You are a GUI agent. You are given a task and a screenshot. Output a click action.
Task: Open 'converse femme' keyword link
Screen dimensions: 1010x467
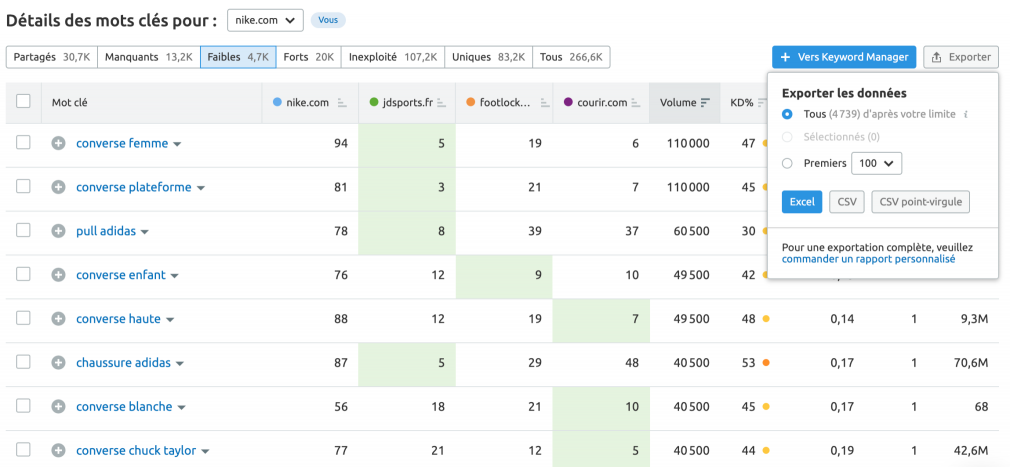pyautogui.click(x=122, y=143)
